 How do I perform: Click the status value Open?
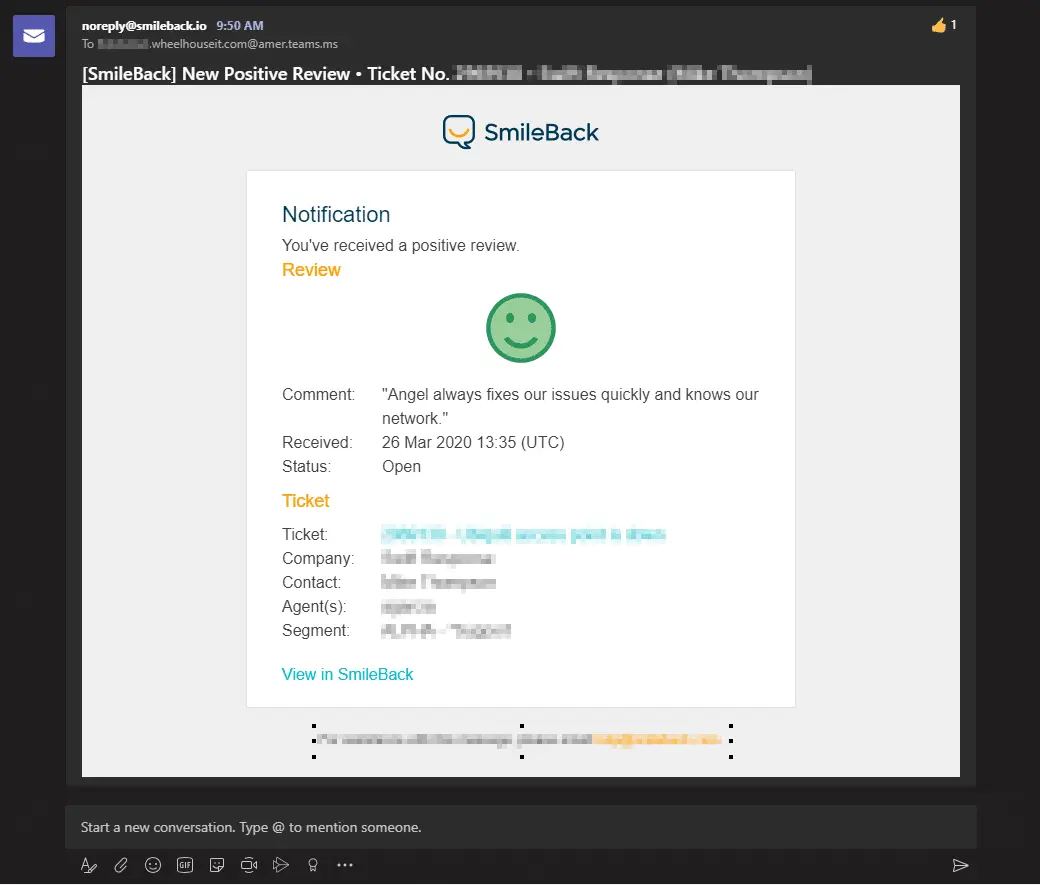(401, 466)
